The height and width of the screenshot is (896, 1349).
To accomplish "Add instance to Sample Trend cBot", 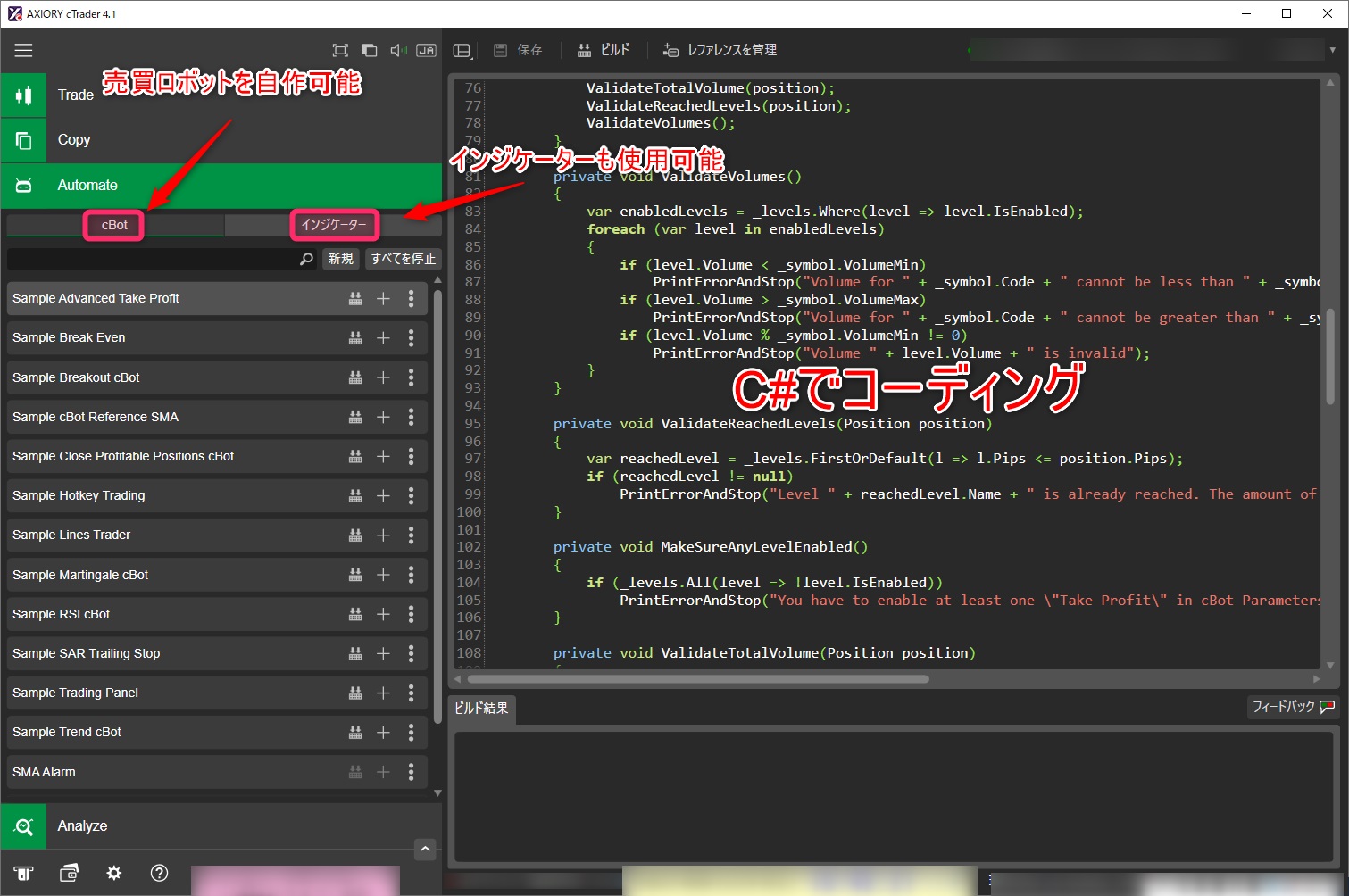I will [383, 733].
